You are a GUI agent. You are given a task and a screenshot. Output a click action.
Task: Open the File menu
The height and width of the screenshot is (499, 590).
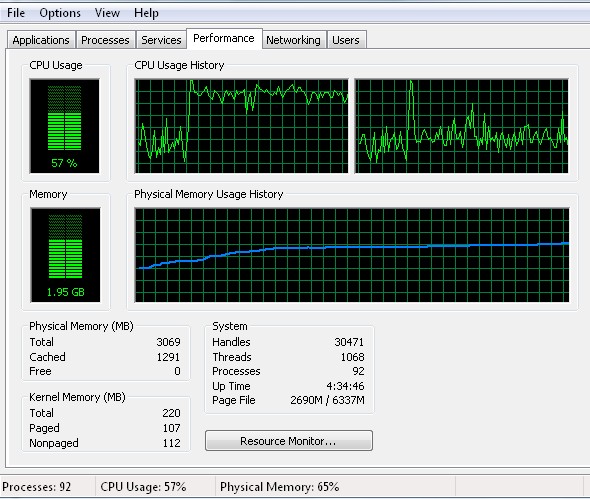click(16, 13)
